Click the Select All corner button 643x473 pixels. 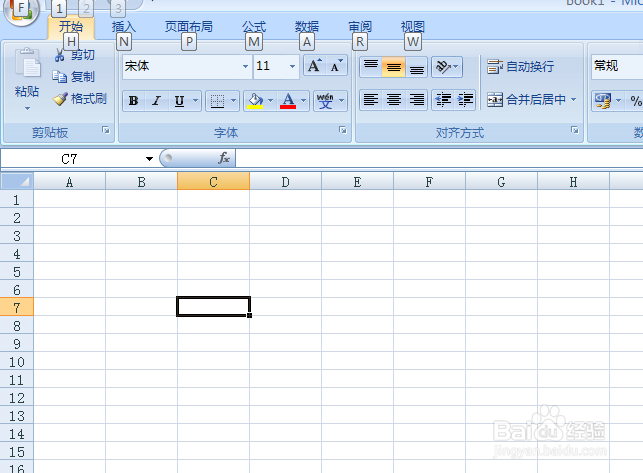coord(17,181)
